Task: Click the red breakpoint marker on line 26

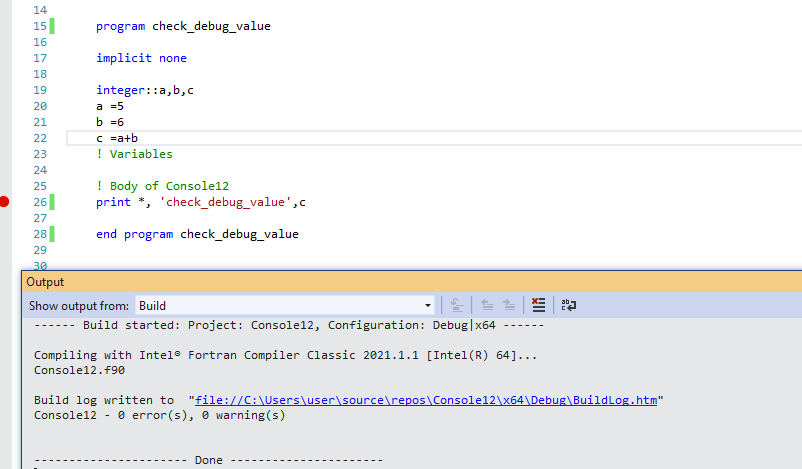Action: click(x=4, y=202)
